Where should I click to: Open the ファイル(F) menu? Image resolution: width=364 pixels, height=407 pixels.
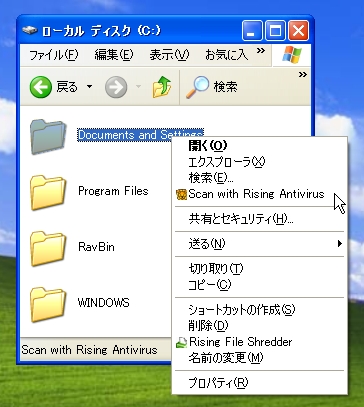coord(54,55)
